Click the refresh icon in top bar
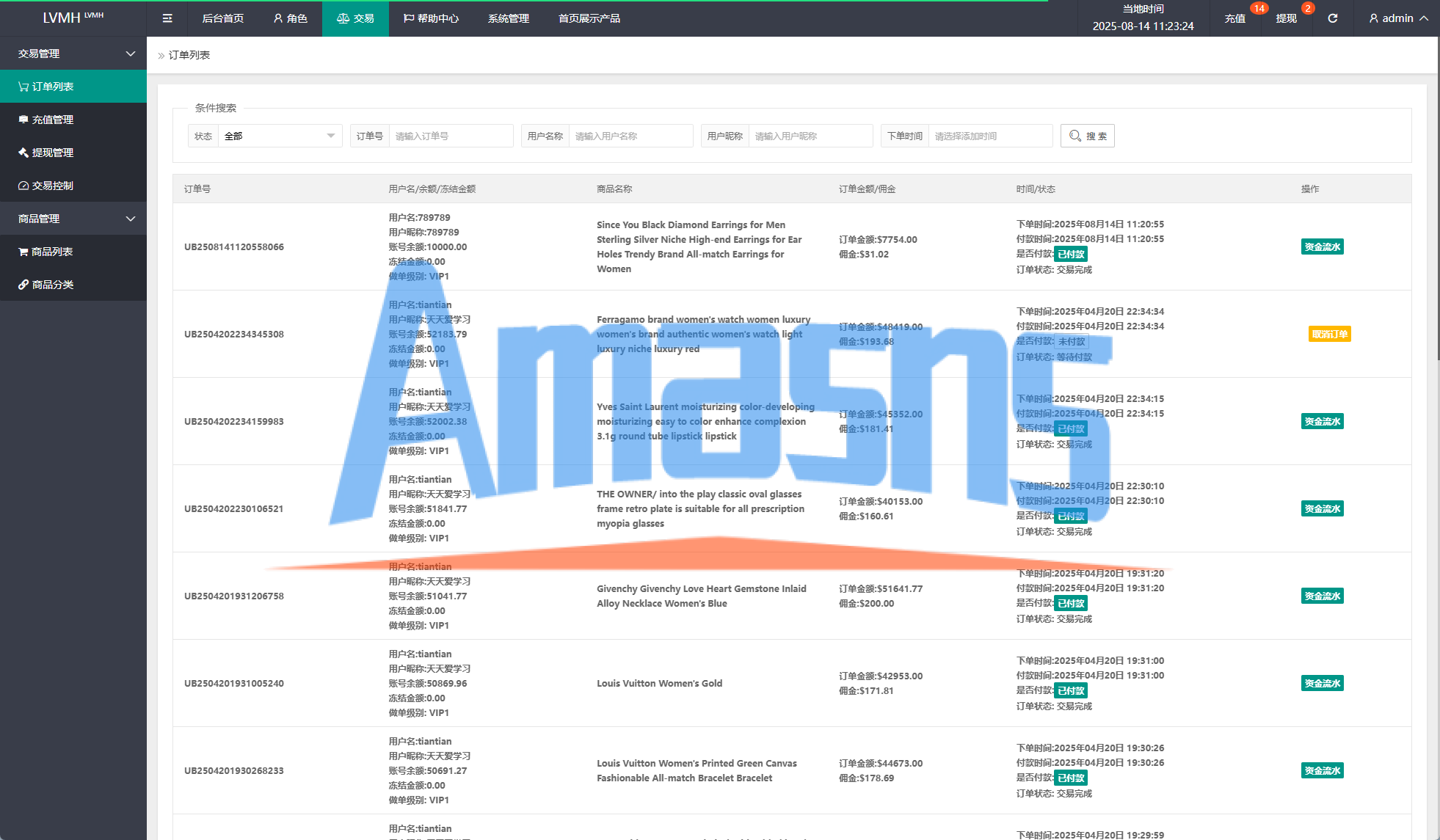The width and height of the screenshot is (1440, 840). pyautogui.click(x=1332, y=18)
